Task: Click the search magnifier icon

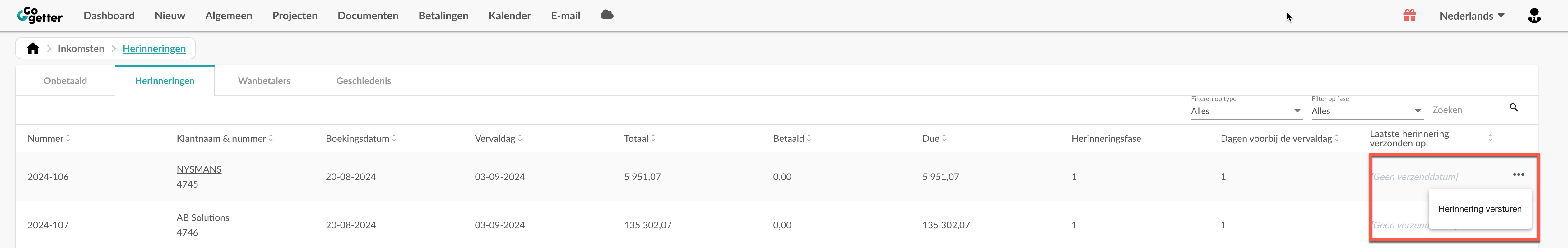Action: (1514, 107)
